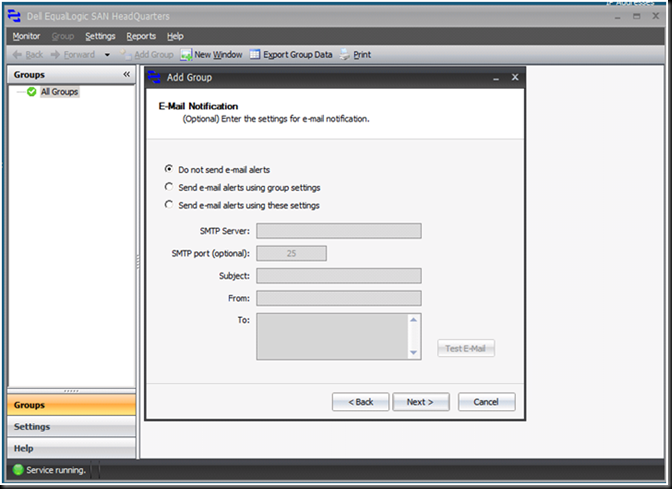Viewport: 672px width, 489px height.
Task: Click the Forward arrow icon in toolbar
Action: pyautogui.click(x=55, y=54)
